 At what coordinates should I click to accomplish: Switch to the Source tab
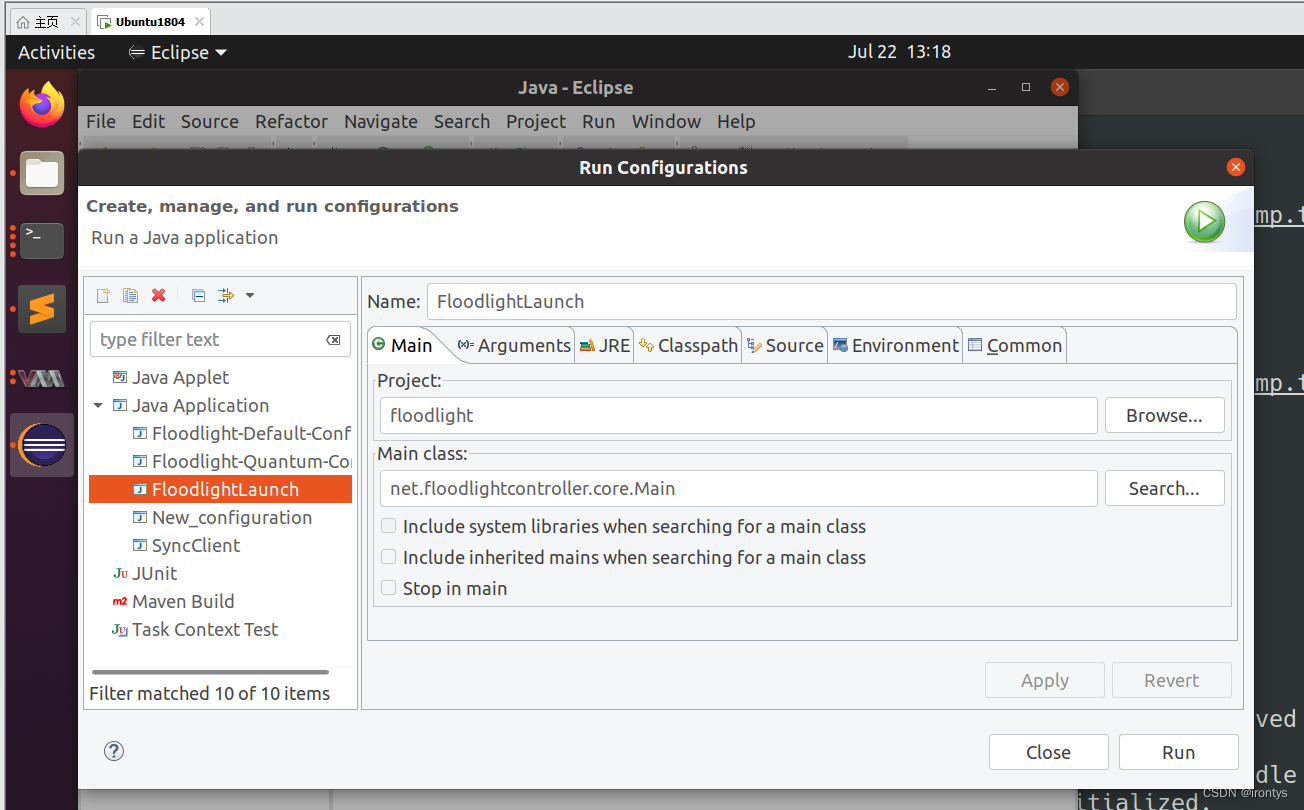pos(785,345)
